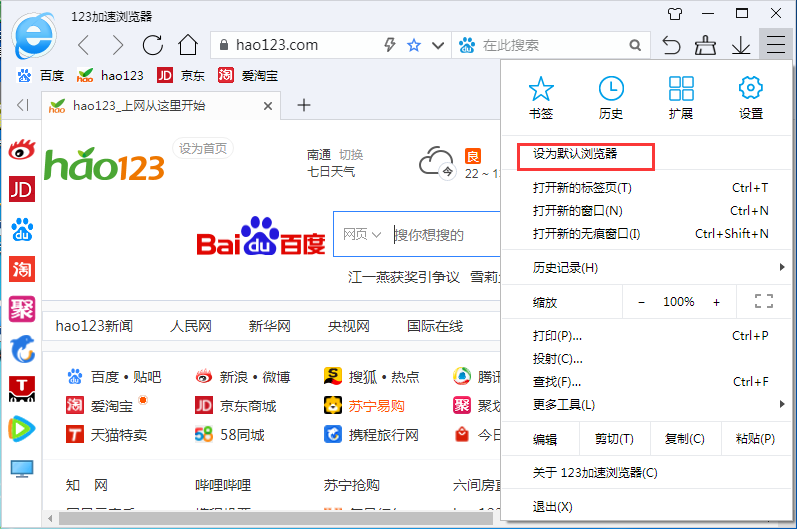
Task: Click Baidu paw icon in sidebar
Action: point(22,229)
